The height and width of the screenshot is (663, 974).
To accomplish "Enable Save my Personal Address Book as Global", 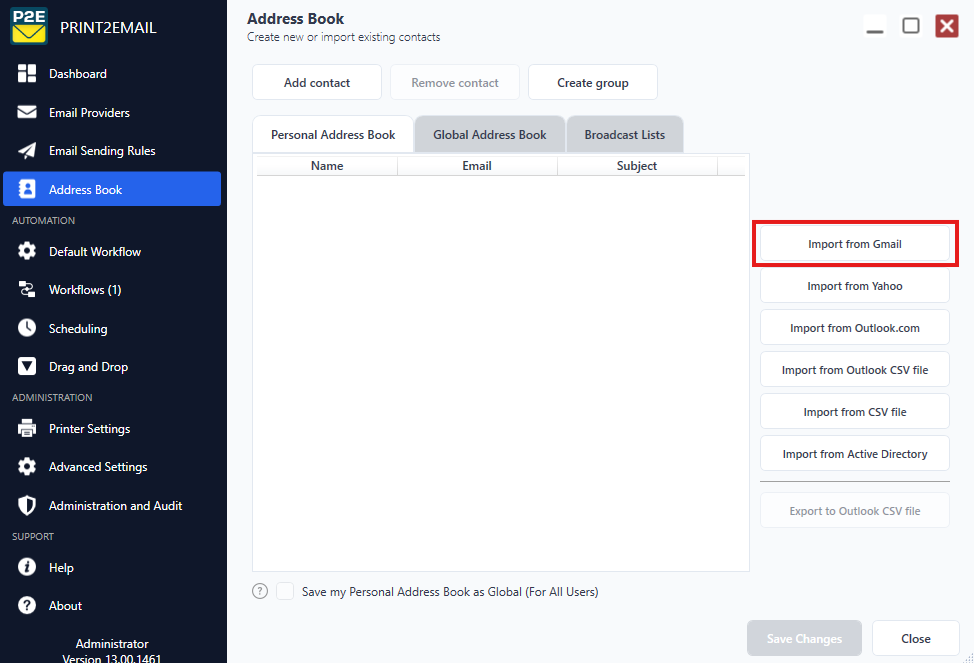I will click(x=285, y=591).
